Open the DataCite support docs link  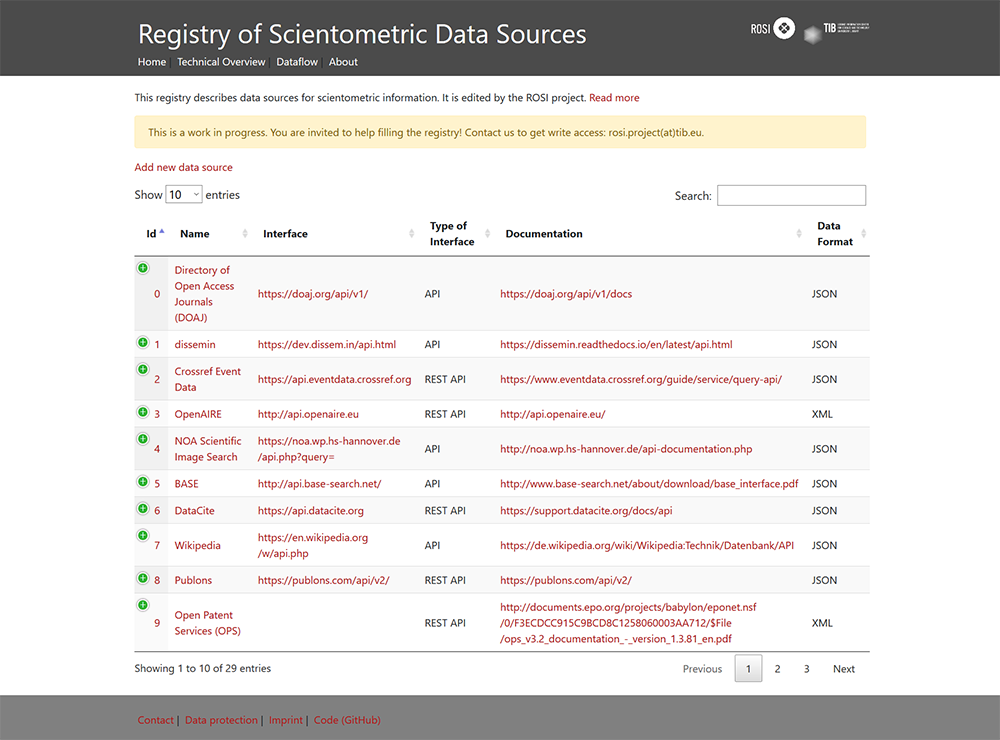586,511
